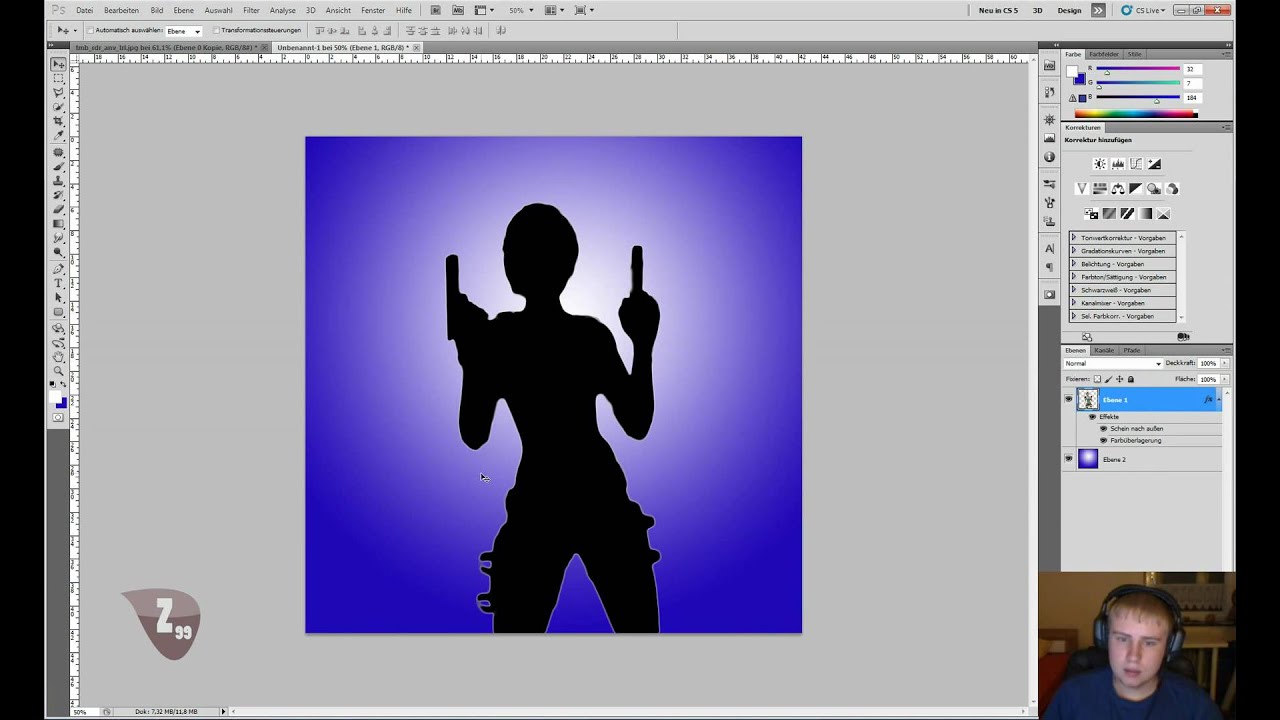Click the Deckkraft opacity field
Screen dimensions: 1280x720
click(1207, 363)
